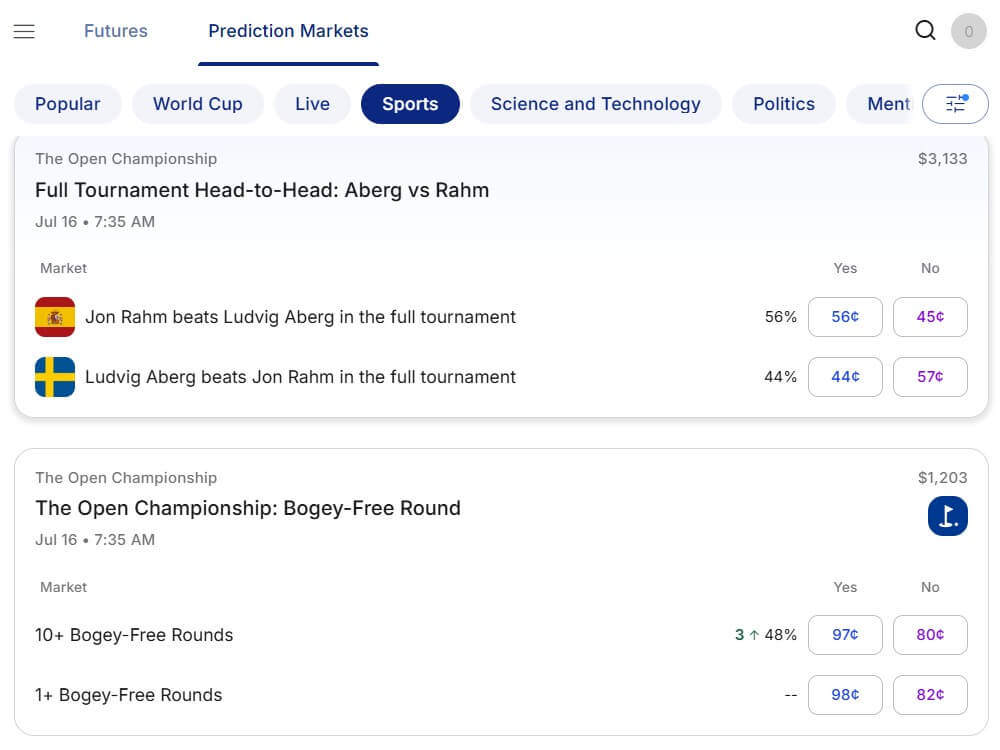The width and height of the screenshot is (1000, 750).
Task: Open the category filter settings icon
Action: click(x=955, y=103)
